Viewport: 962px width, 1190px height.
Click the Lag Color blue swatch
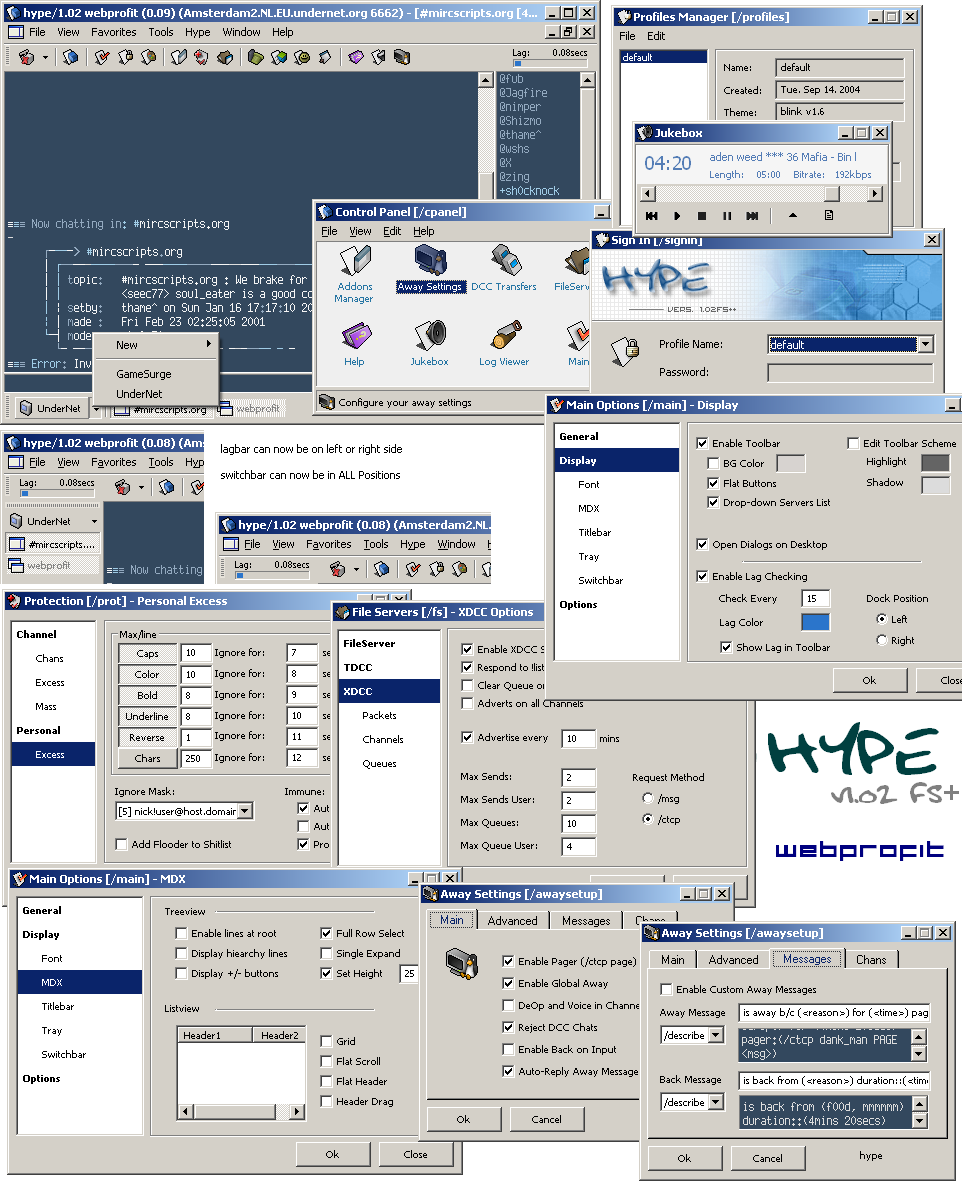pos(816,622)
